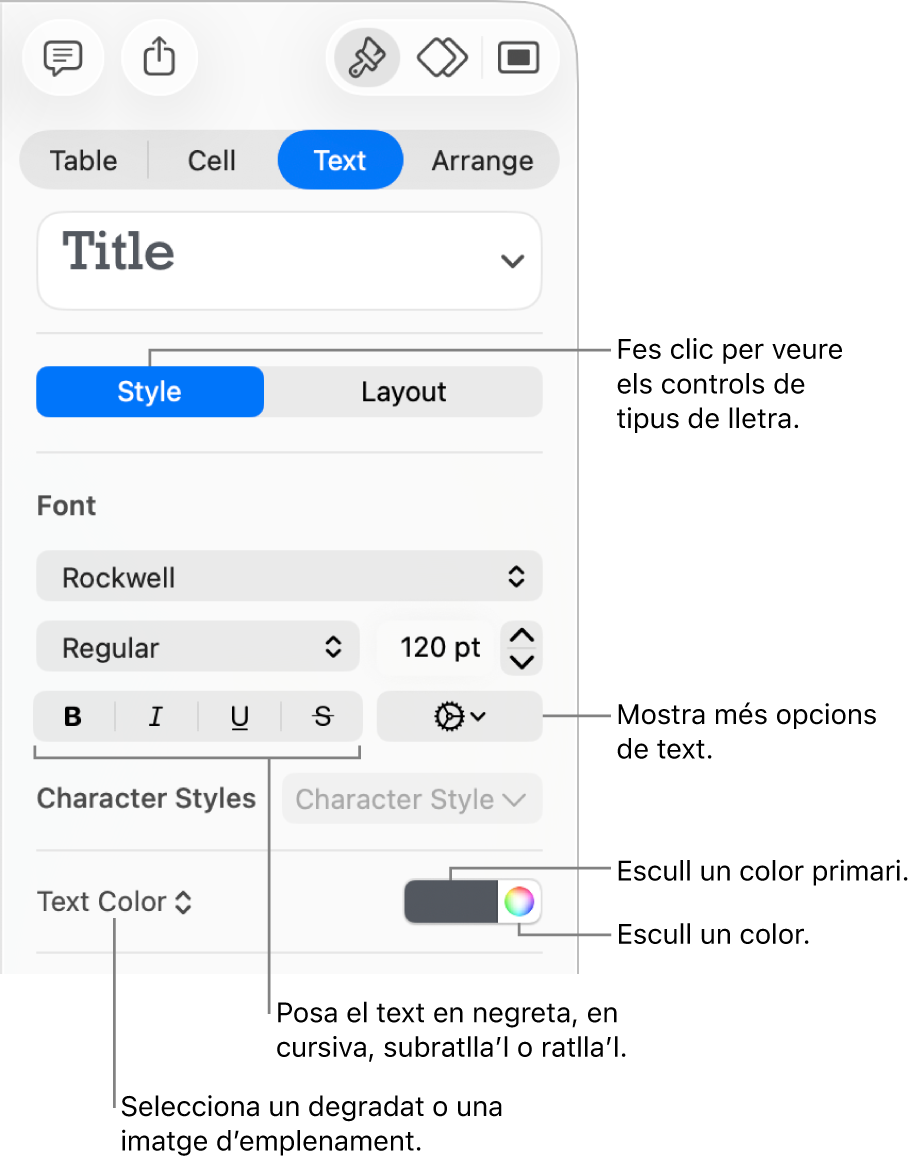Increase font size with the stepper
Screen dimensions: 918x1160
[521, 637]
